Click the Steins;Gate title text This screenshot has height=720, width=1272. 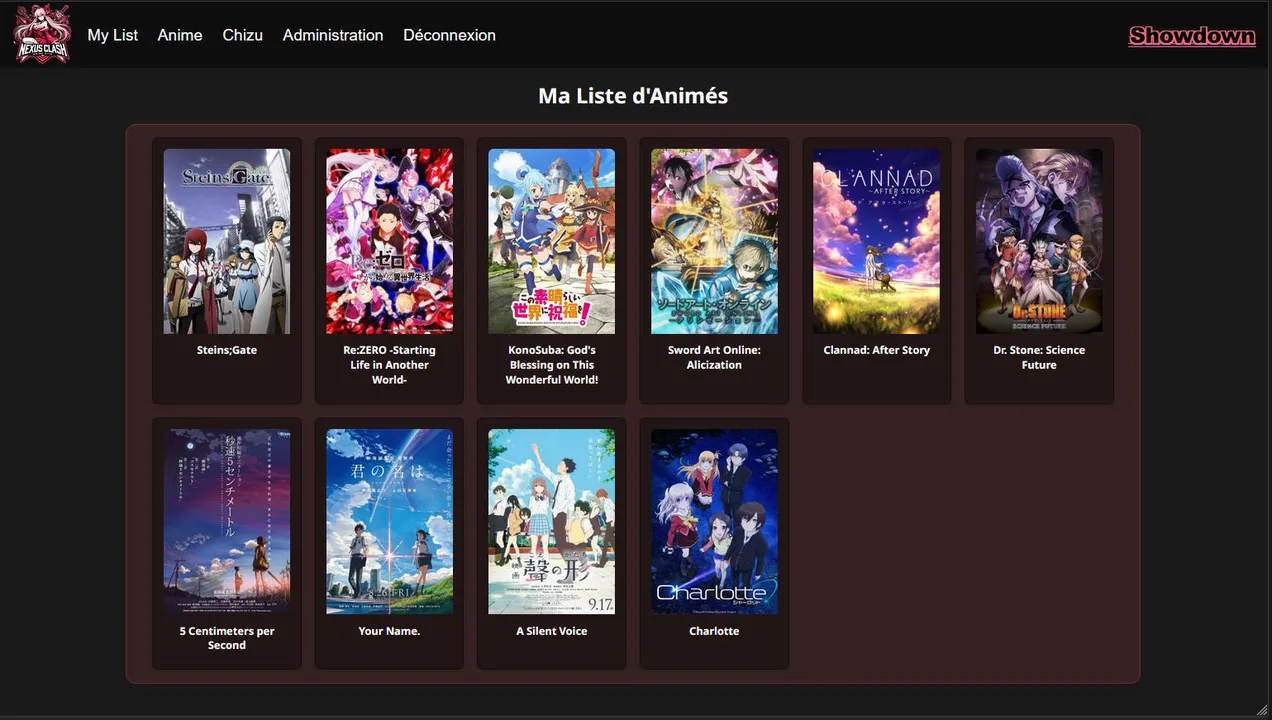(x=227, y=350)
